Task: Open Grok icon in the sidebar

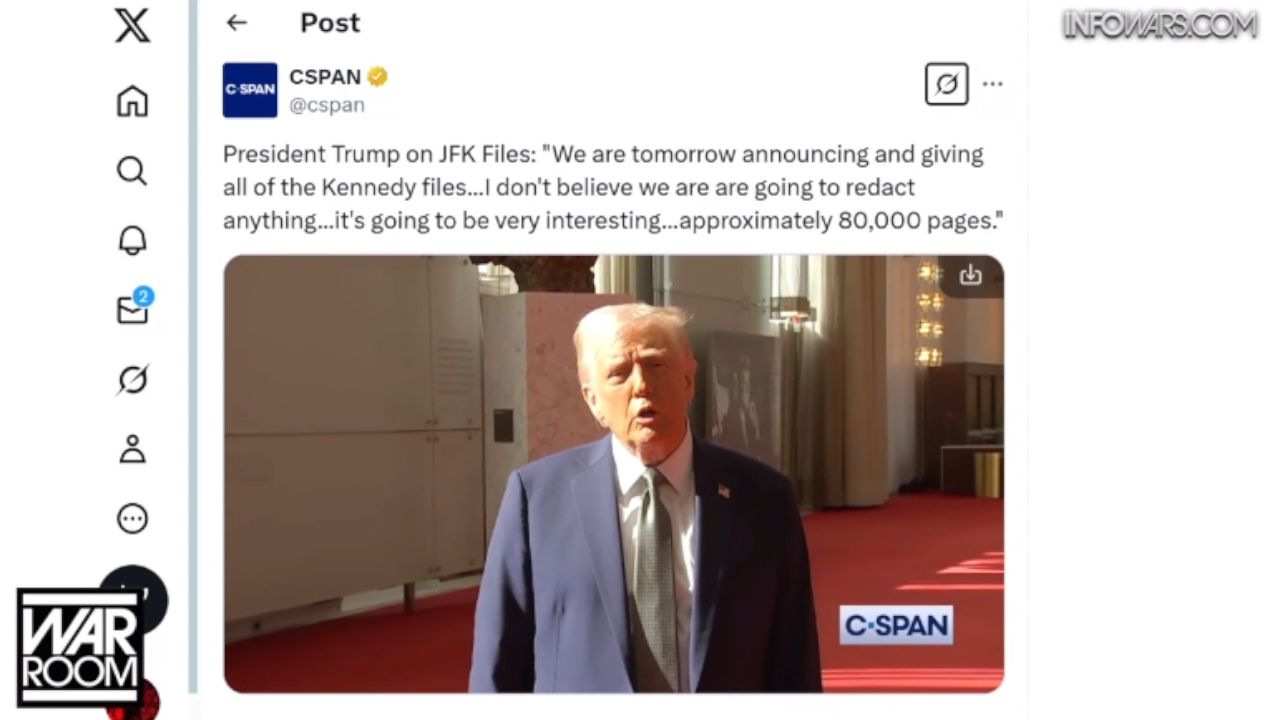Action: [x=132, y=380]
